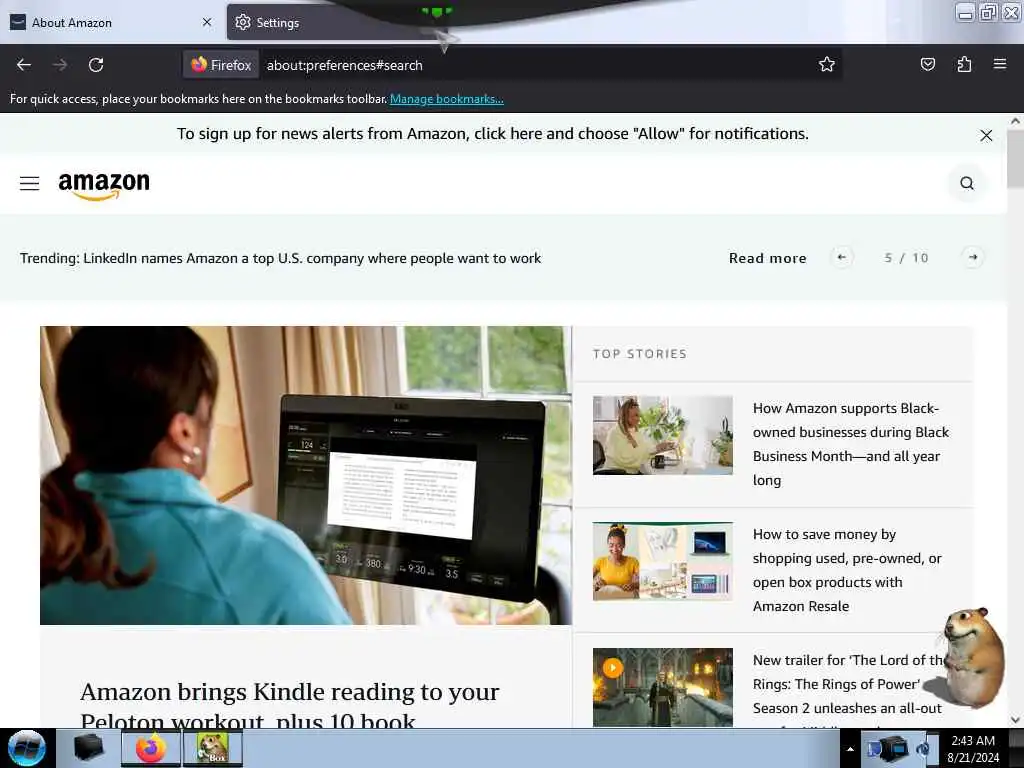Click the forward navigation arrow
The width and height of the screenshot is (1024, 768).
pos(59,65)
